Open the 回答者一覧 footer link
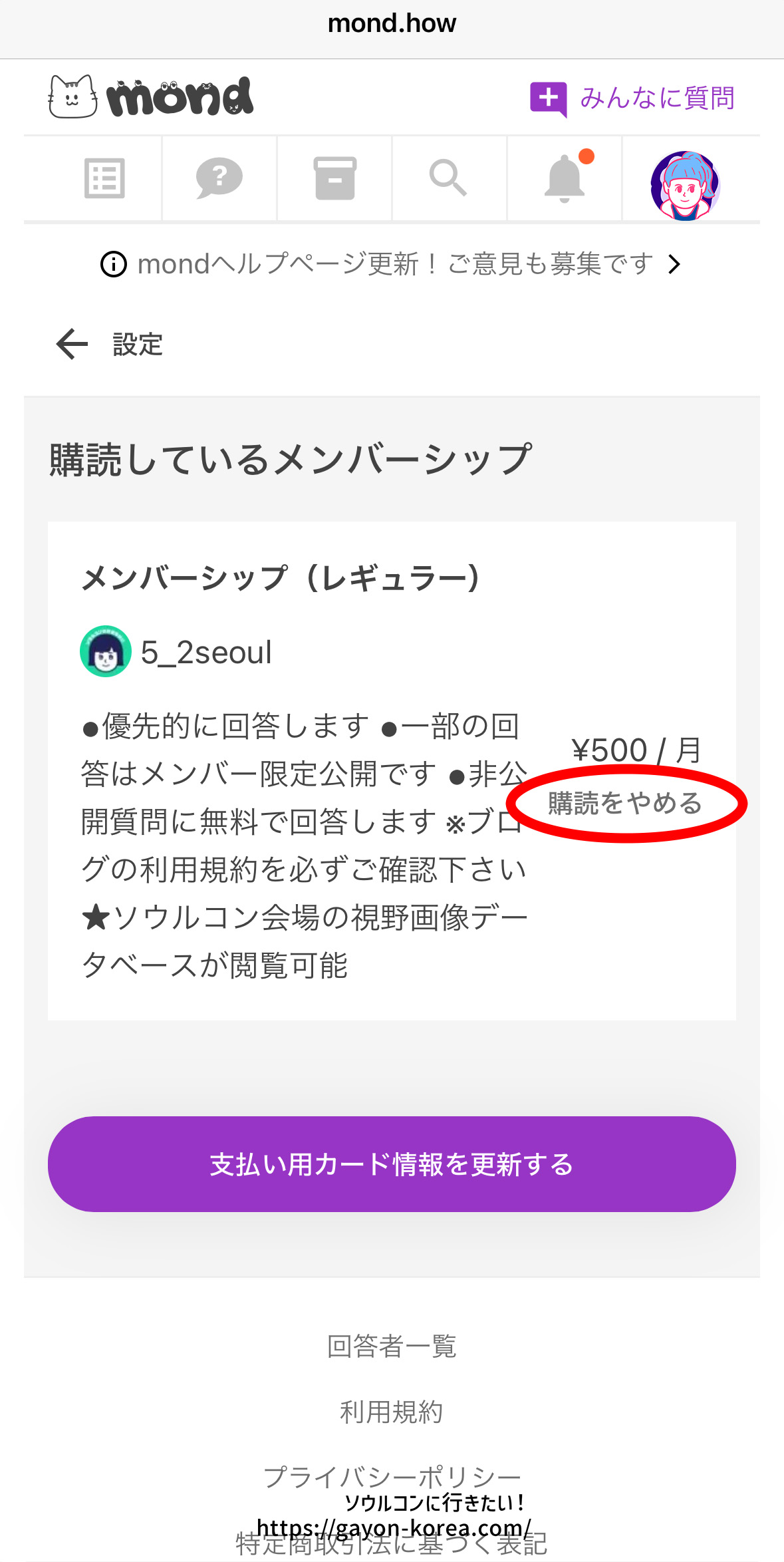Image resolution: width=784 pixels, height=1562 pixels. pos(392,1346)
